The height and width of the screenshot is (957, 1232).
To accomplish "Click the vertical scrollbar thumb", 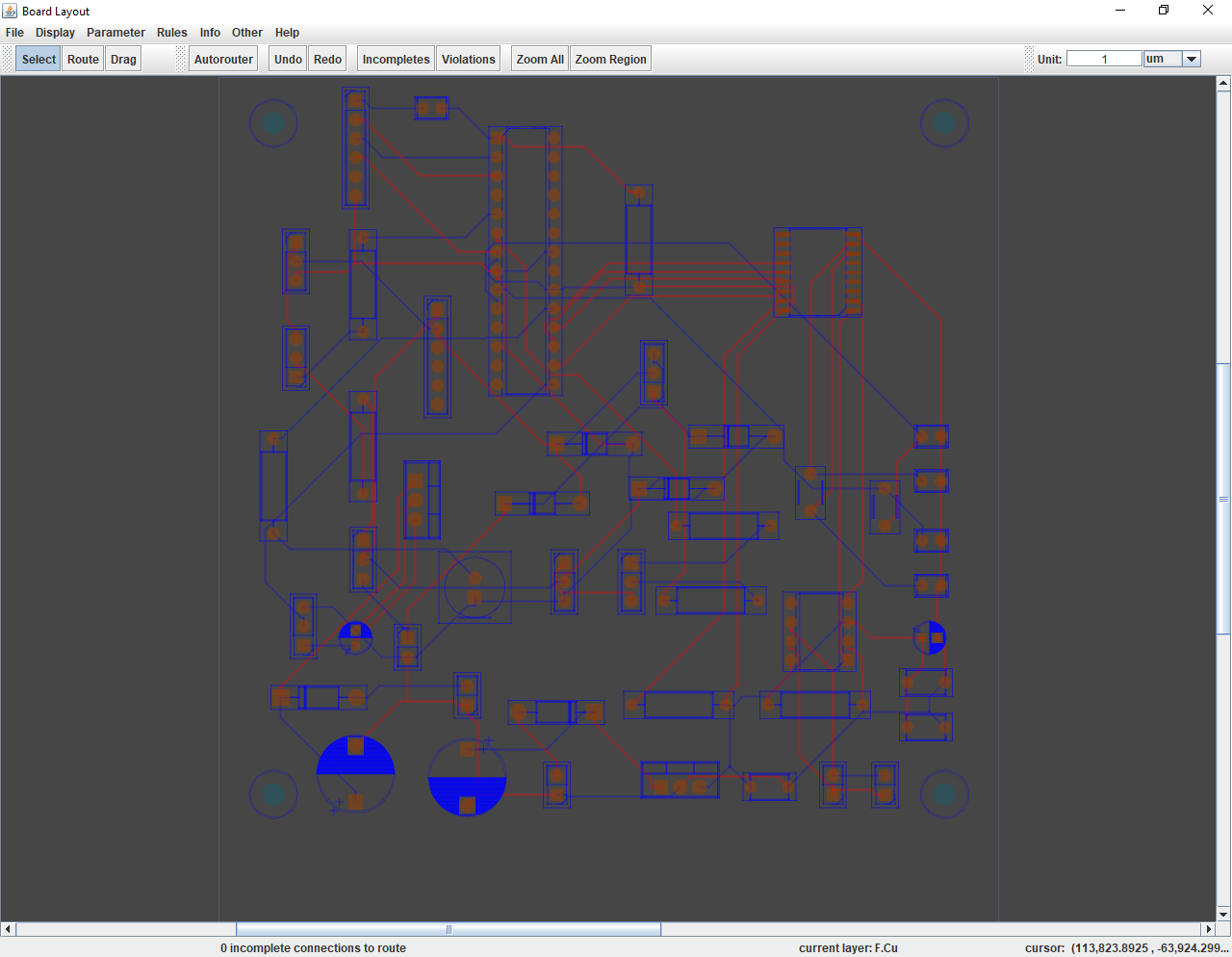I will (x=1223, y=499).
